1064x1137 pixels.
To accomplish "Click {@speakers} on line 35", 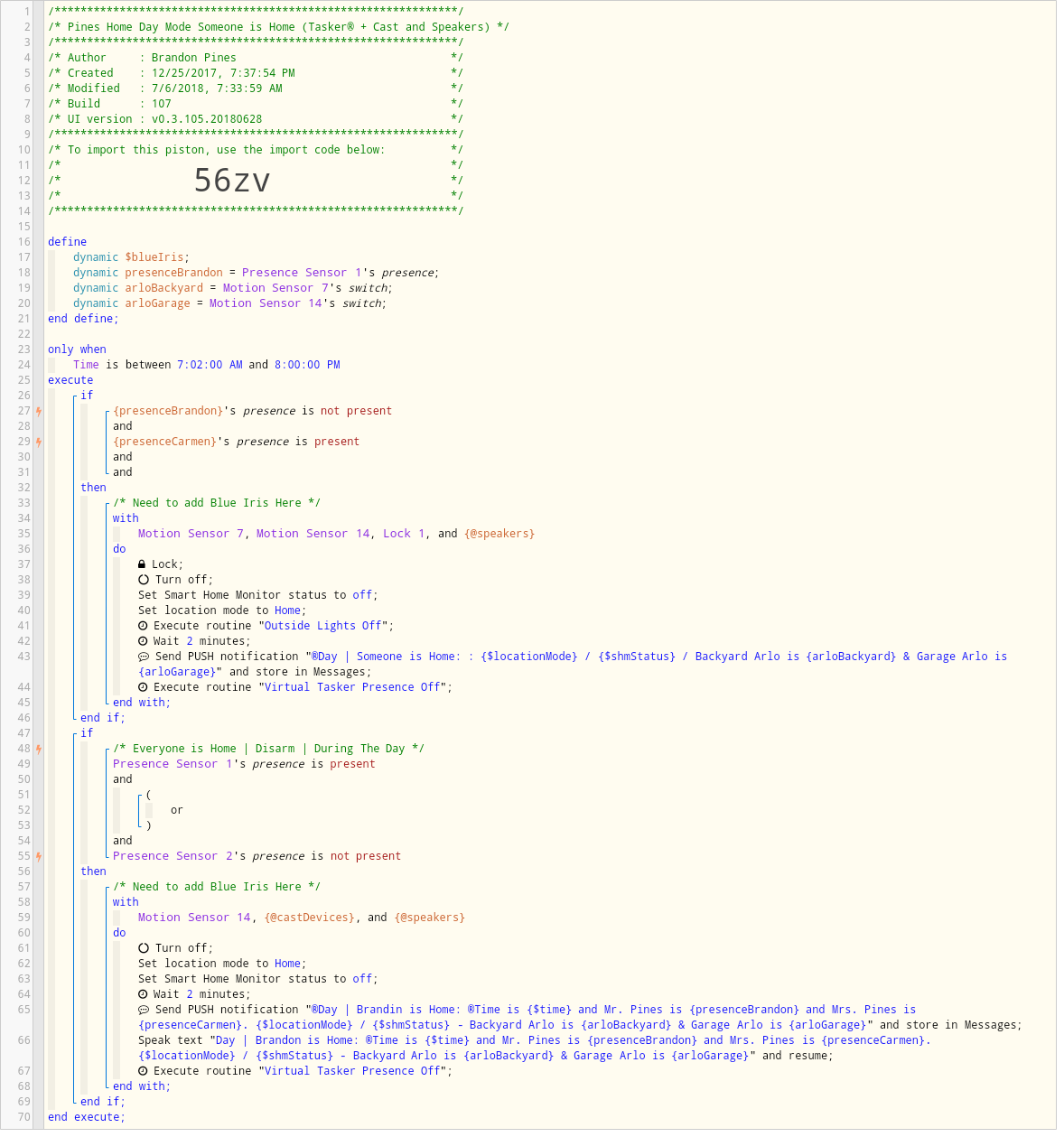I will [499, 534].
